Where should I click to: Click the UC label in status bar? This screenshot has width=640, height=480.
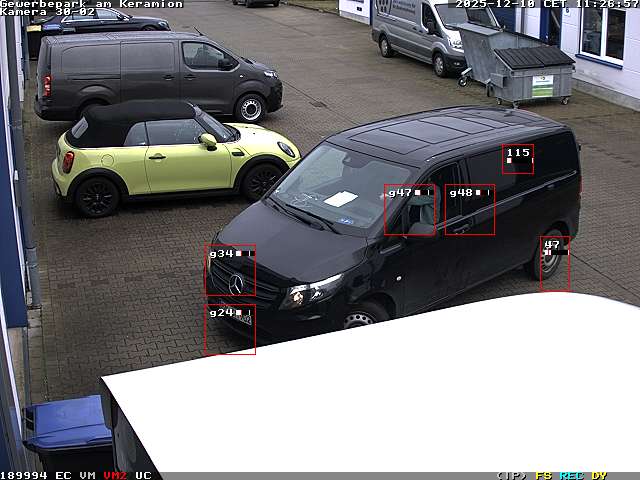pos(143,475)
